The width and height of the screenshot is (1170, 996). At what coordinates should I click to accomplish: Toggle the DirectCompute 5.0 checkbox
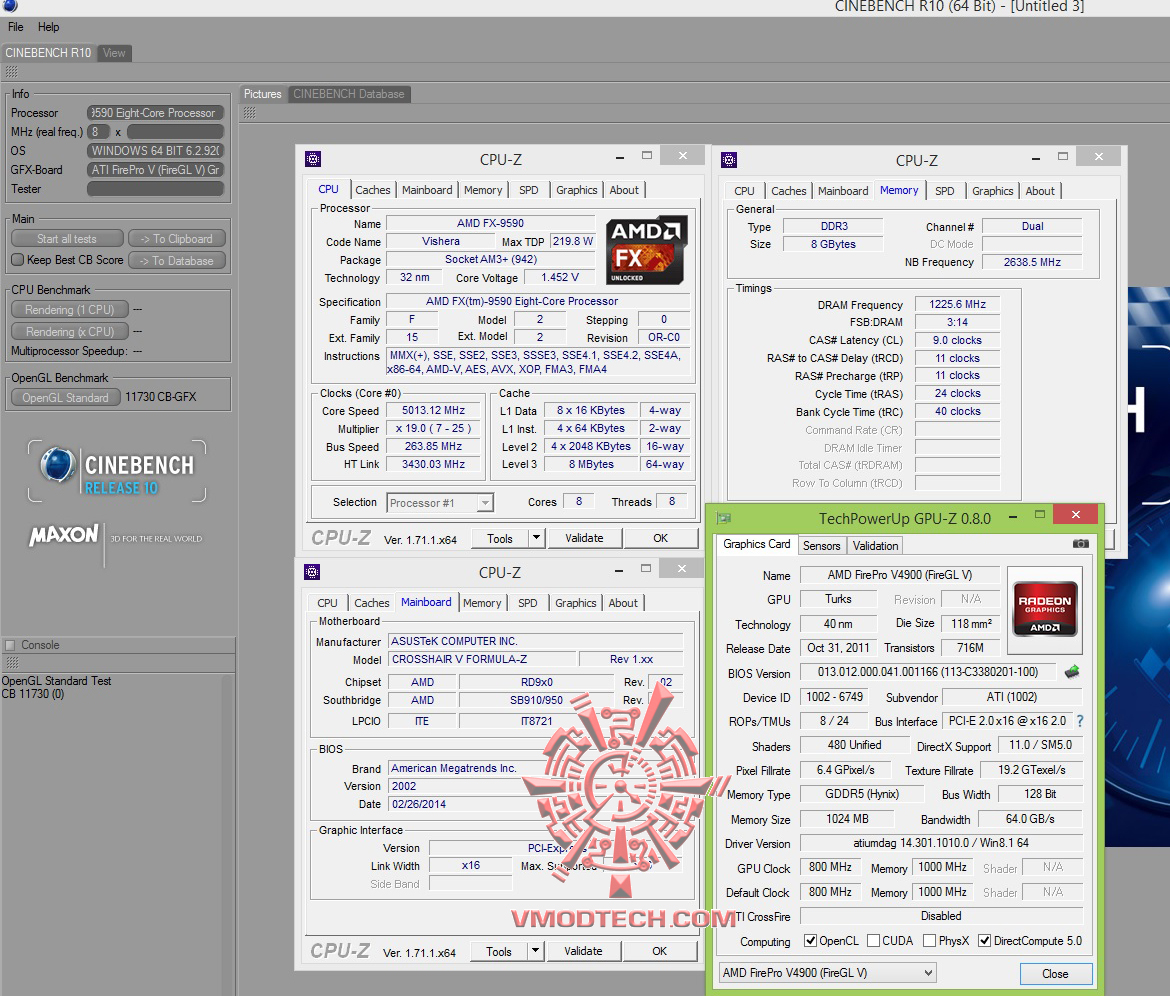click(984, 941)
